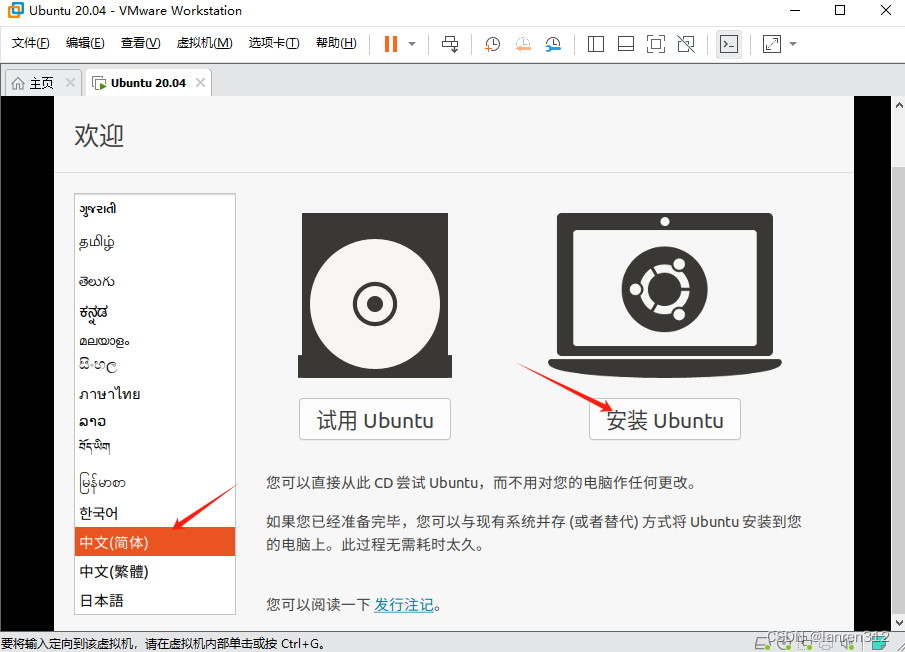
Task: Click the VMware Workstation title bar icon
Action: 16,10
